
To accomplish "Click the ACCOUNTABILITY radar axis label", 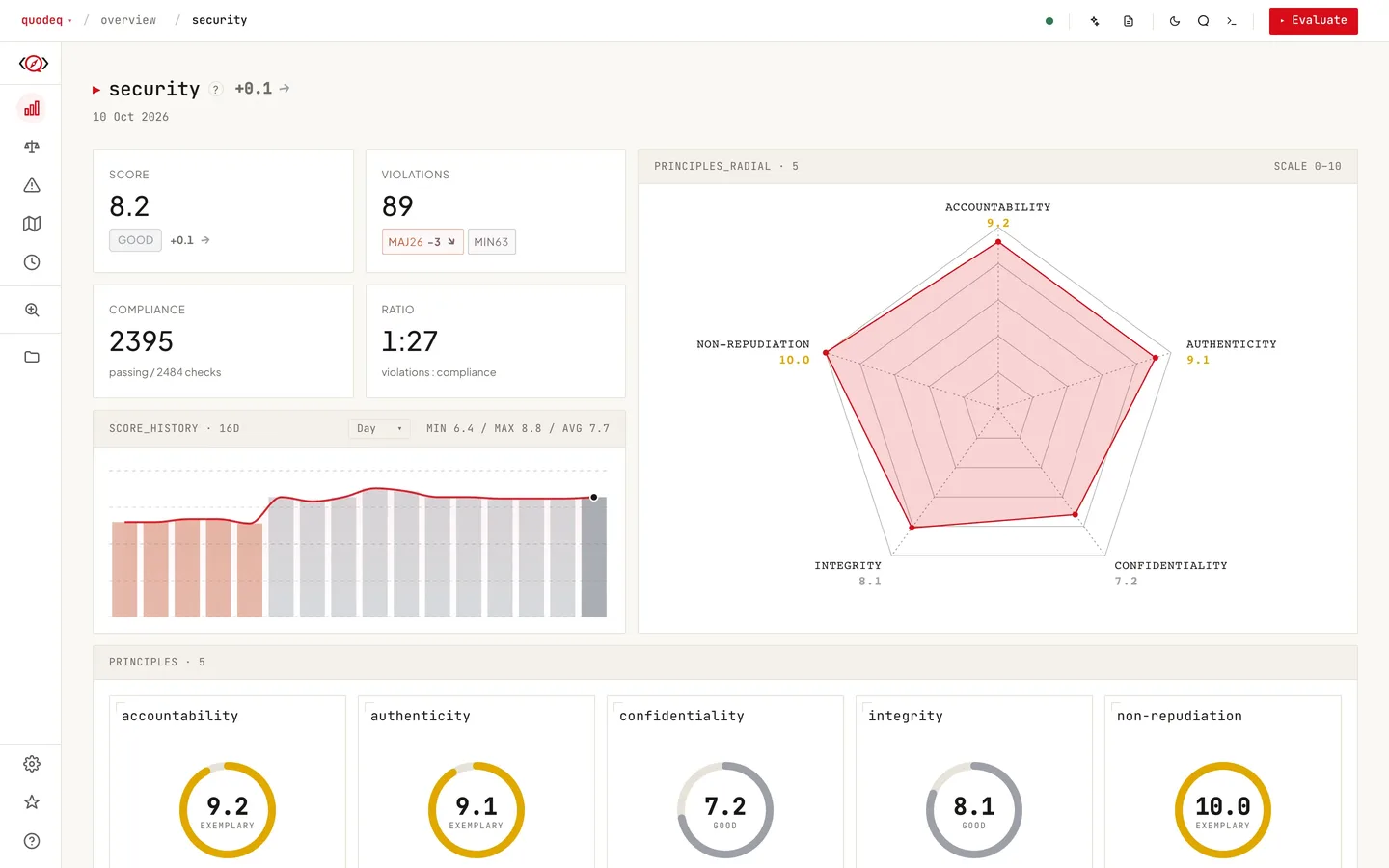I will pos(997,207).
